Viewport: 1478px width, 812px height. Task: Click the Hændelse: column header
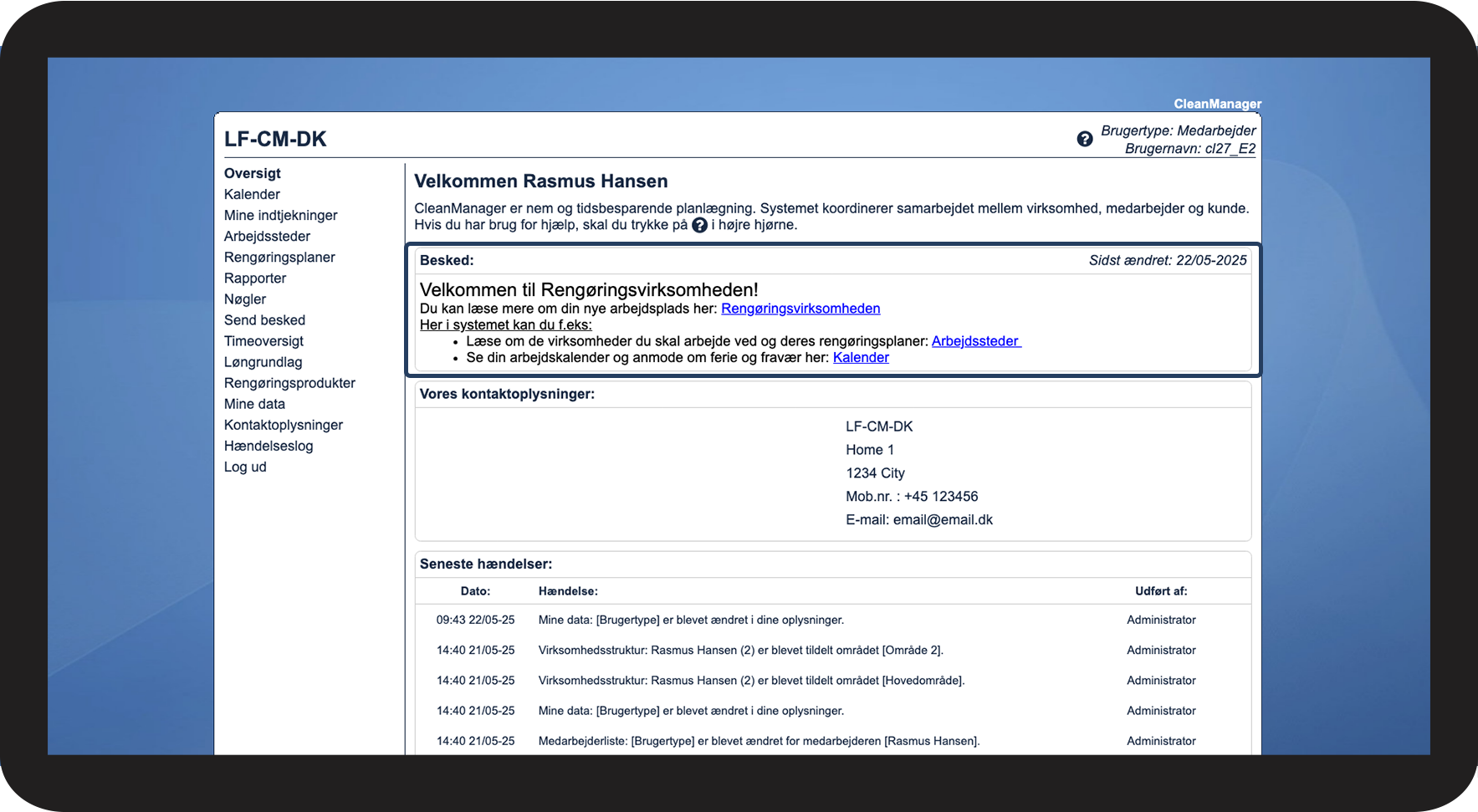568,590
